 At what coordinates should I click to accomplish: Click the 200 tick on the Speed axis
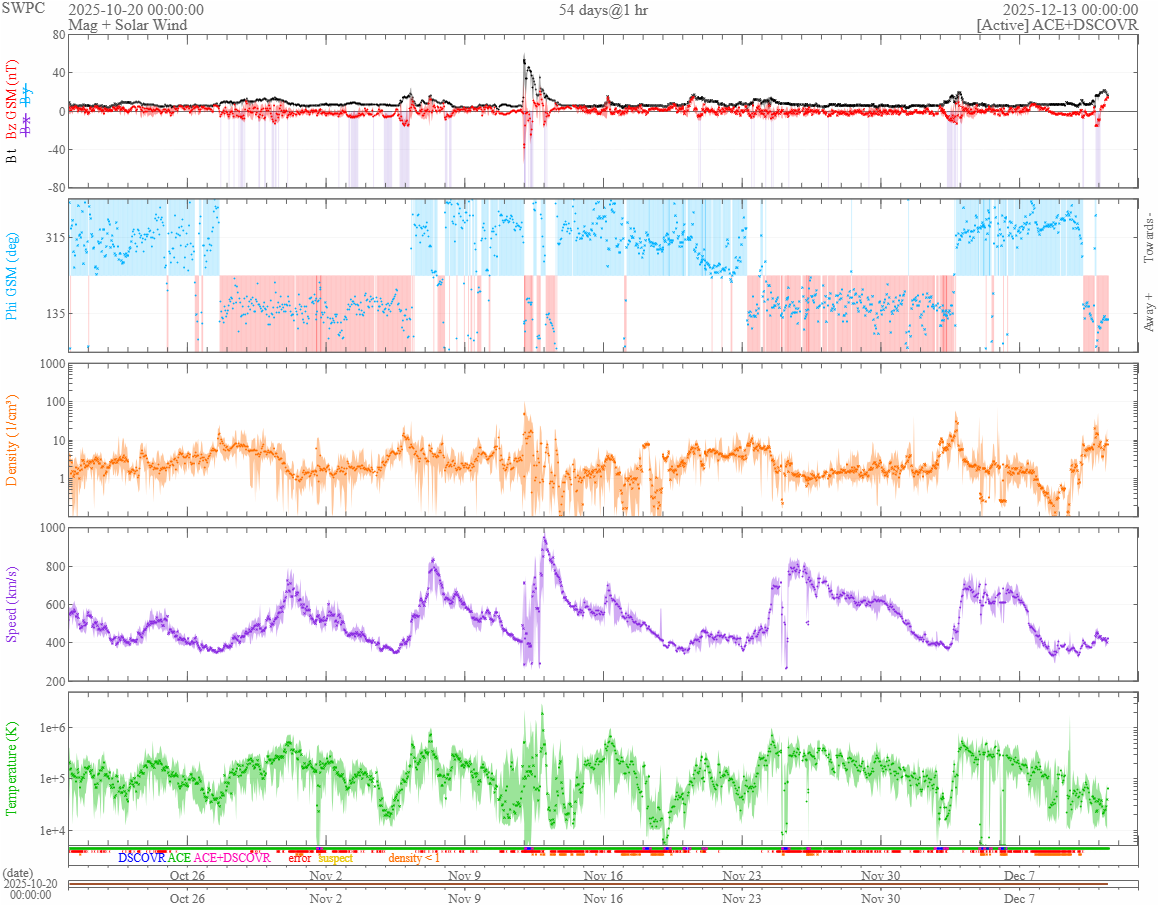[x=55, y=681]
